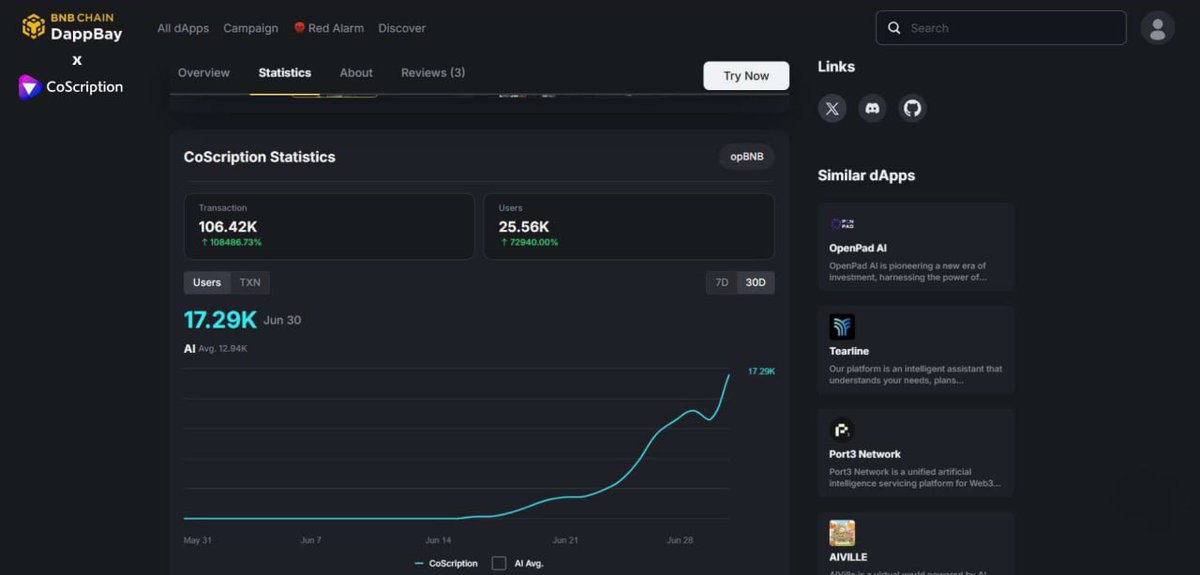Screen dimensions: 1200x575
Task: Click the AIVILLE app icon
Action: [842, 533]
